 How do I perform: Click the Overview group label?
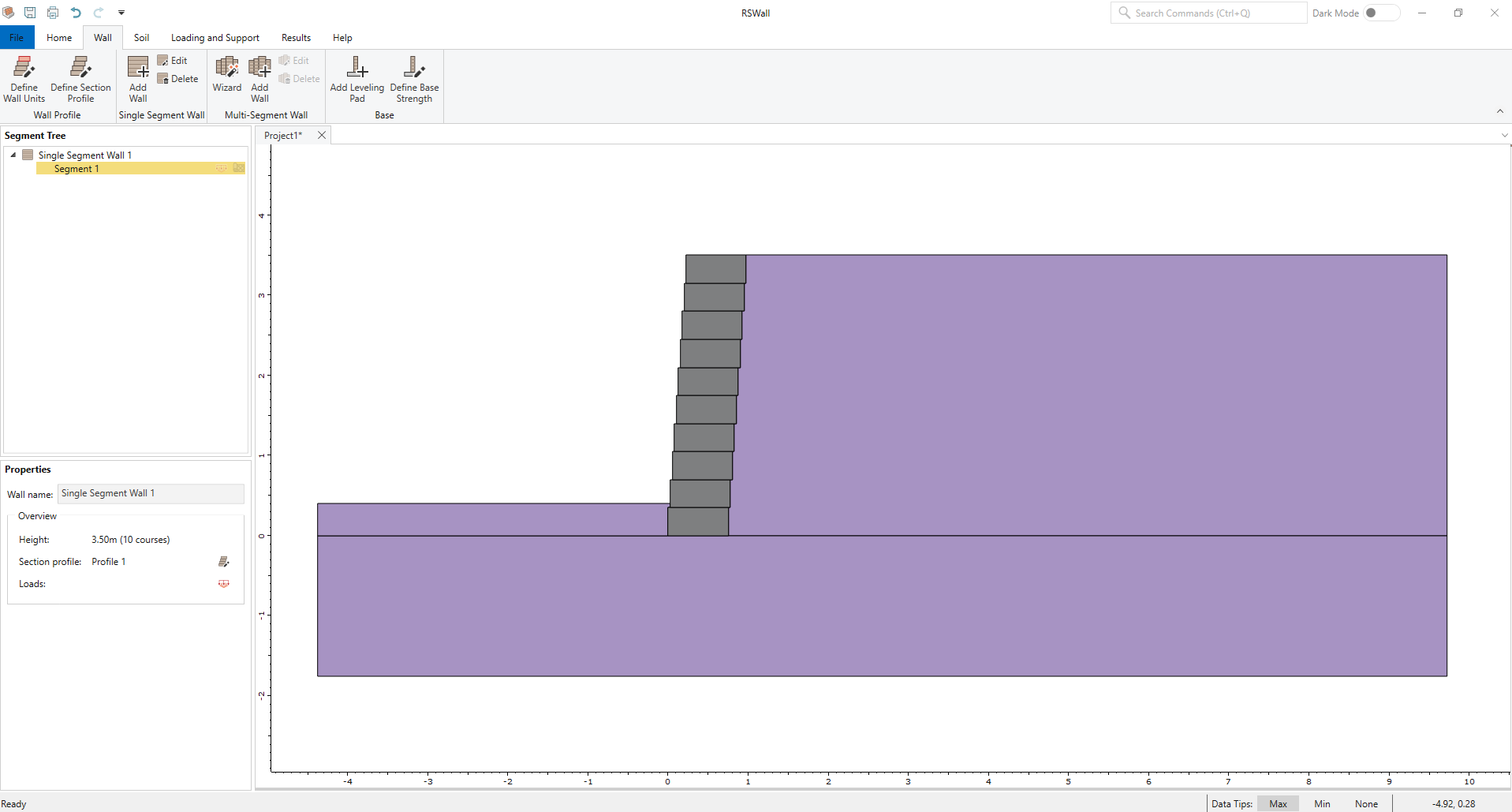coord(37,516)
